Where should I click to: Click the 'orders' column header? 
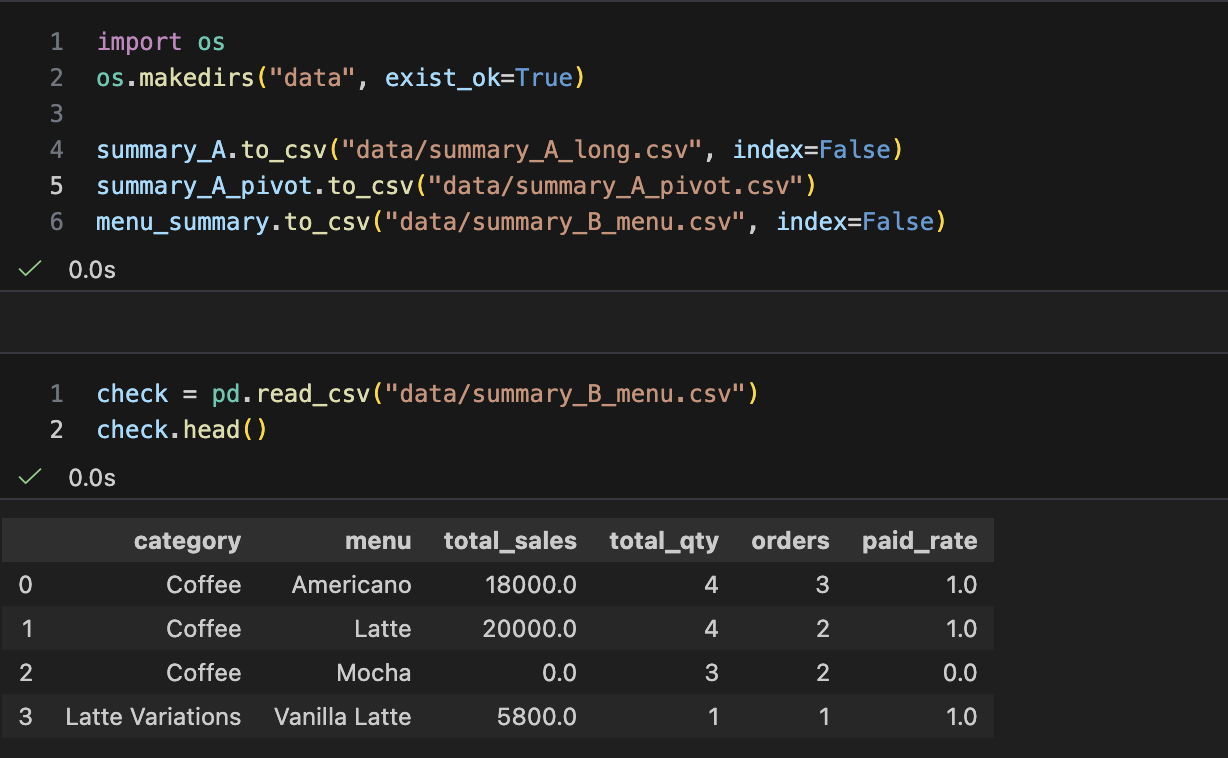coord(790,541)
